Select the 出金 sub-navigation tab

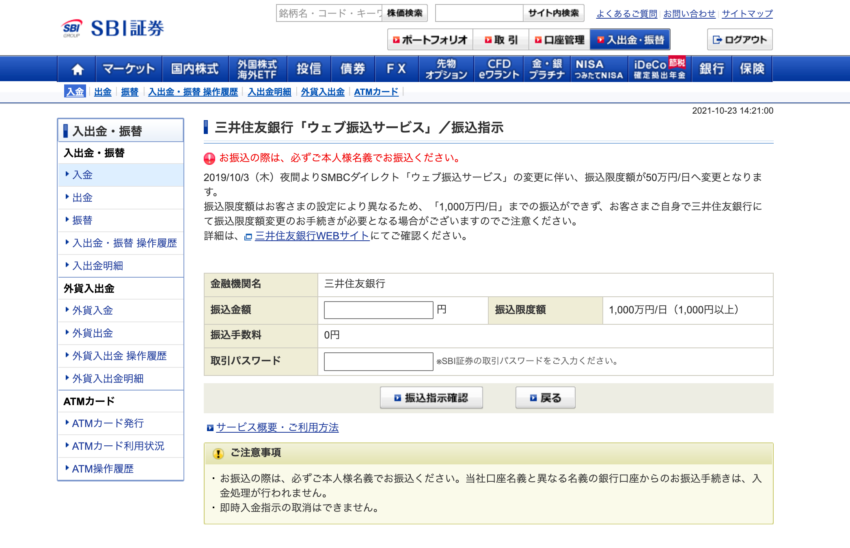102,92
